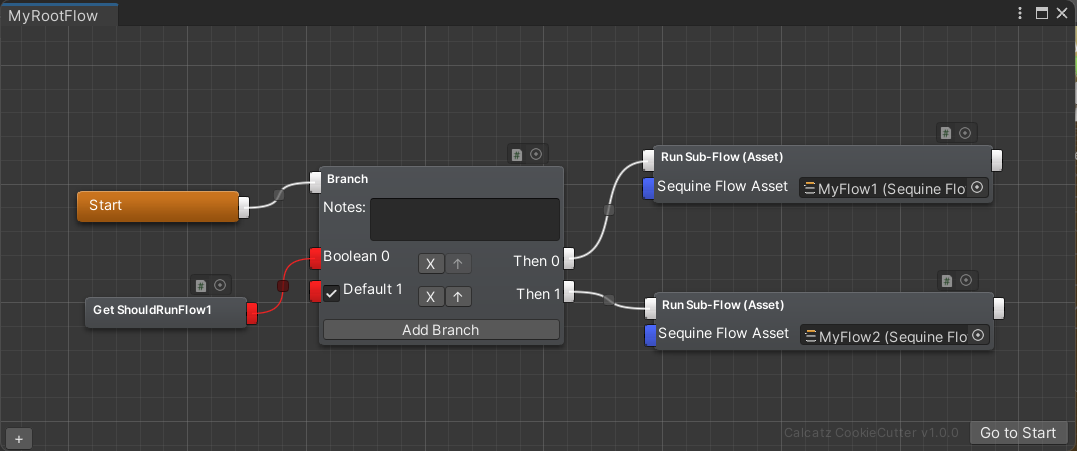The width and height of the screenshot is (1077, 451).
Task: Click the Branch Notes text field
Action: [x=465, y=219]
